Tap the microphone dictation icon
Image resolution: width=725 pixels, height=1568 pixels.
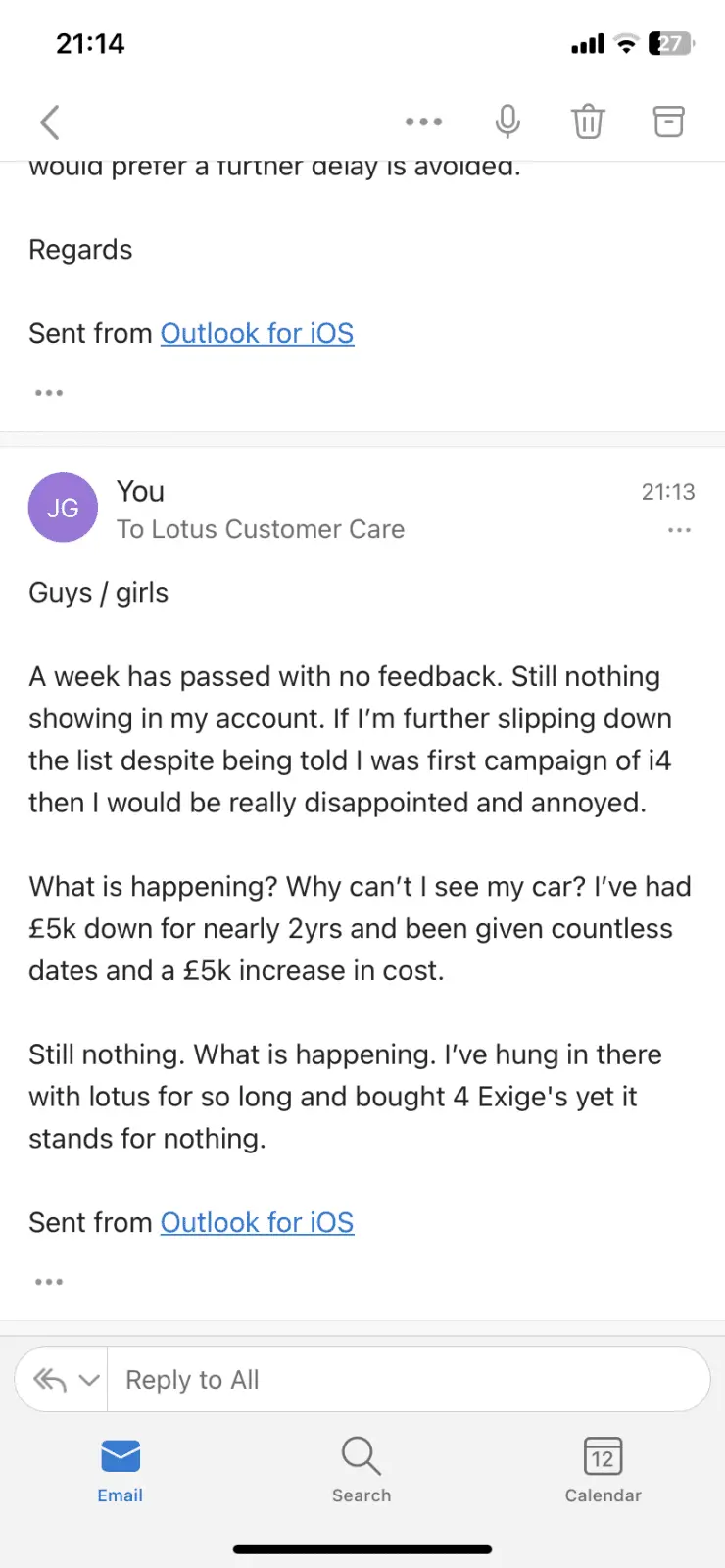(x=507, y=122)
